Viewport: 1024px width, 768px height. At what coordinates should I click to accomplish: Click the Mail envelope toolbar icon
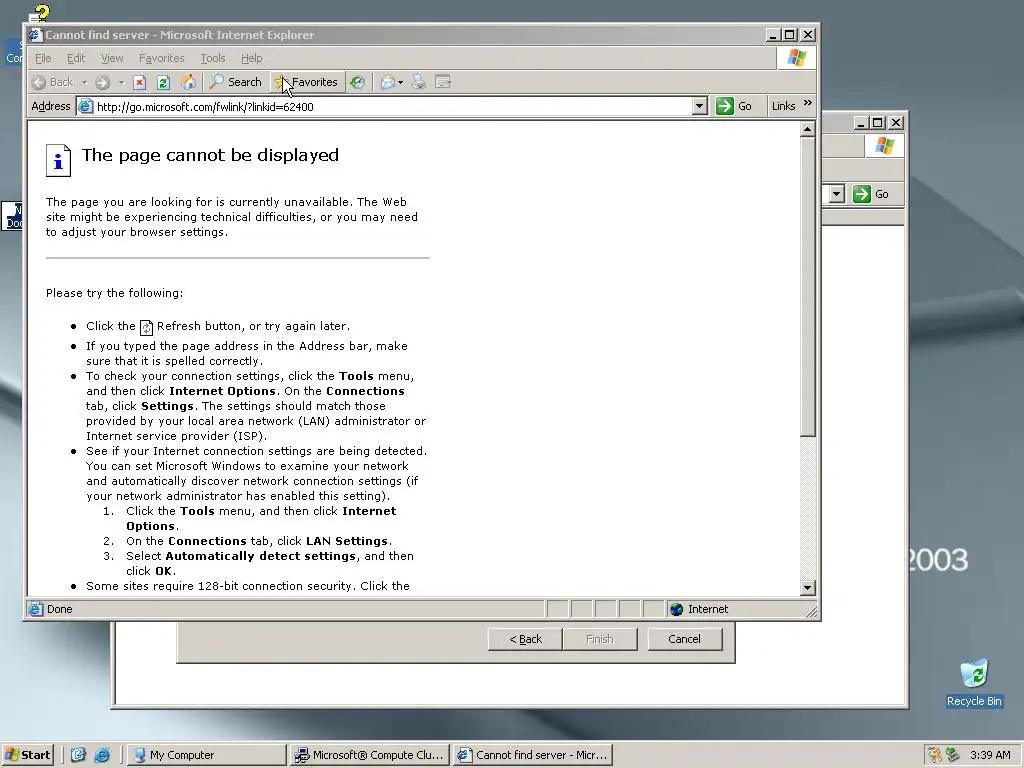pyautogui.click(x=388, y=82)
